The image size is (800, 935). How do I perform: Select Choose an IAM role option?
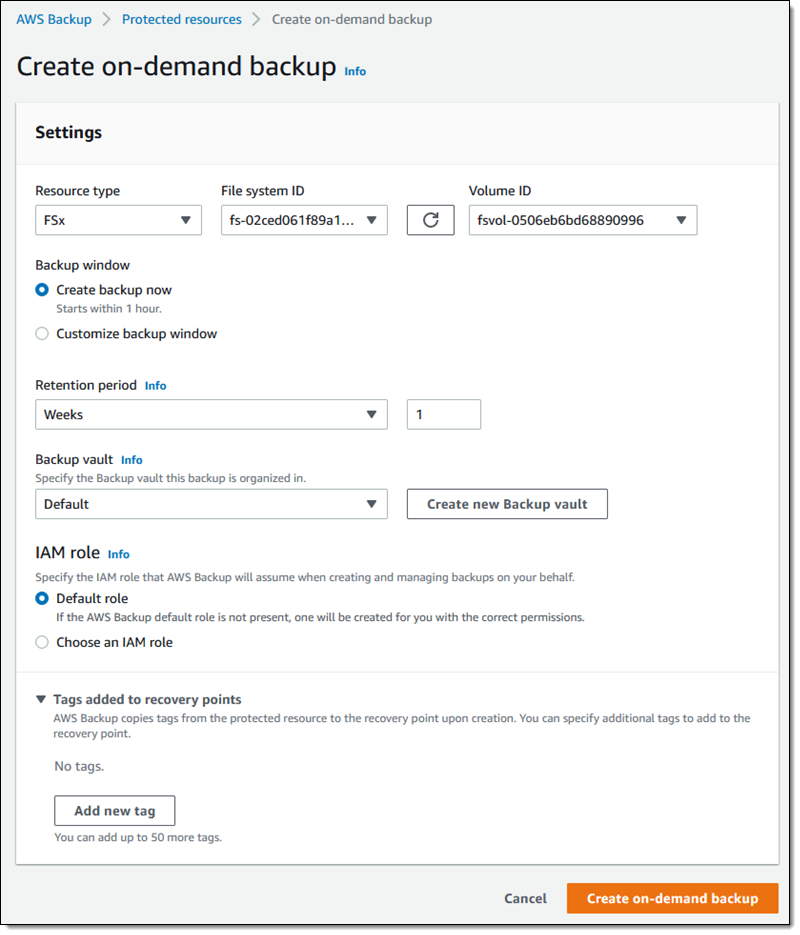click(42, 643)
